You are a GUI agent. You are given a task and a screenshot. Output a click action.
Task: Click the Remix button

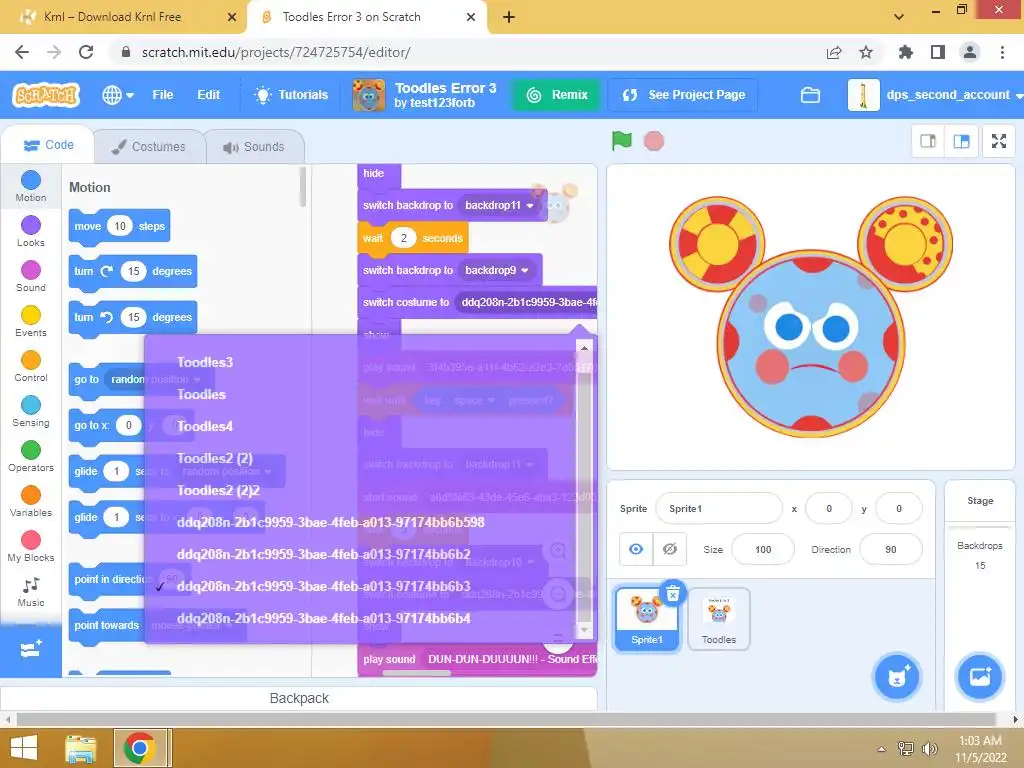pyautogui.click(x=557, y=95)
